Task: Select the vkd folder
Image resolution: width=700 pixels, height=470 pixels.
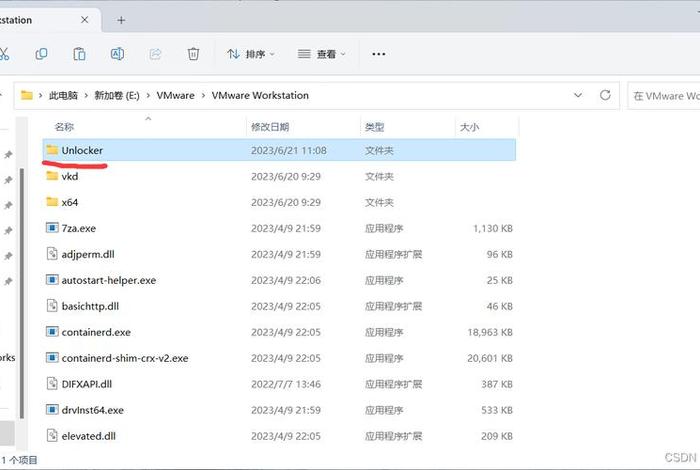Action: (x=279, y=176)
